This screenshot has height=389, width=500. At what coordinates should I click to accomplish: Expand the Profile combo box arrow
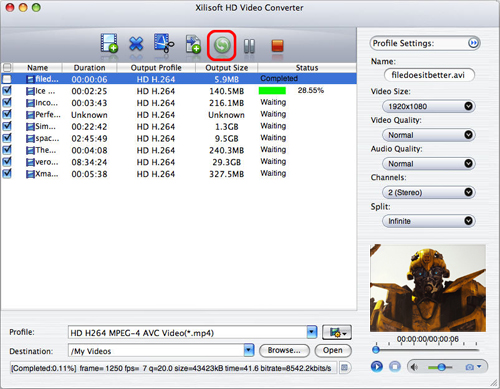pyautogui.click(x=312, y=332)
